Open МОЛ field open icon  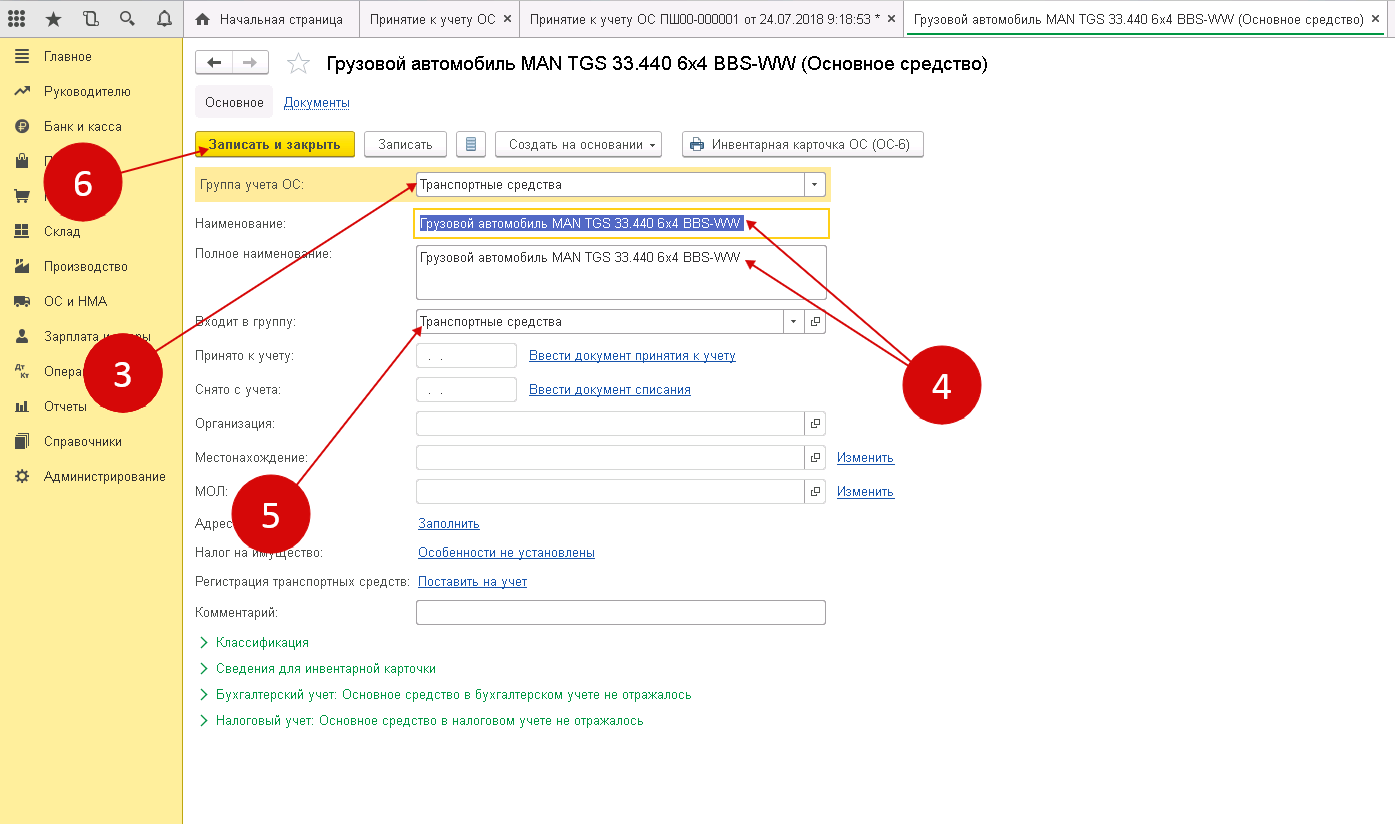pos(815,492)
